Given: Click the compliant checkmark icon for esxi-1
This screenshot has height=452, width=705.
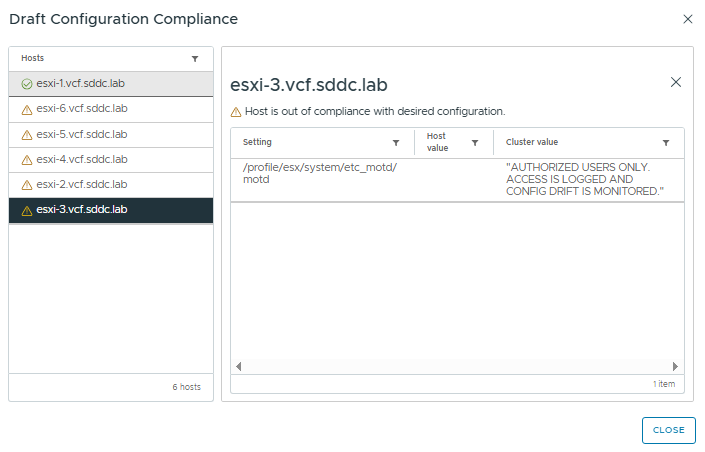Looking at the screenshot, I should point(27,84).
